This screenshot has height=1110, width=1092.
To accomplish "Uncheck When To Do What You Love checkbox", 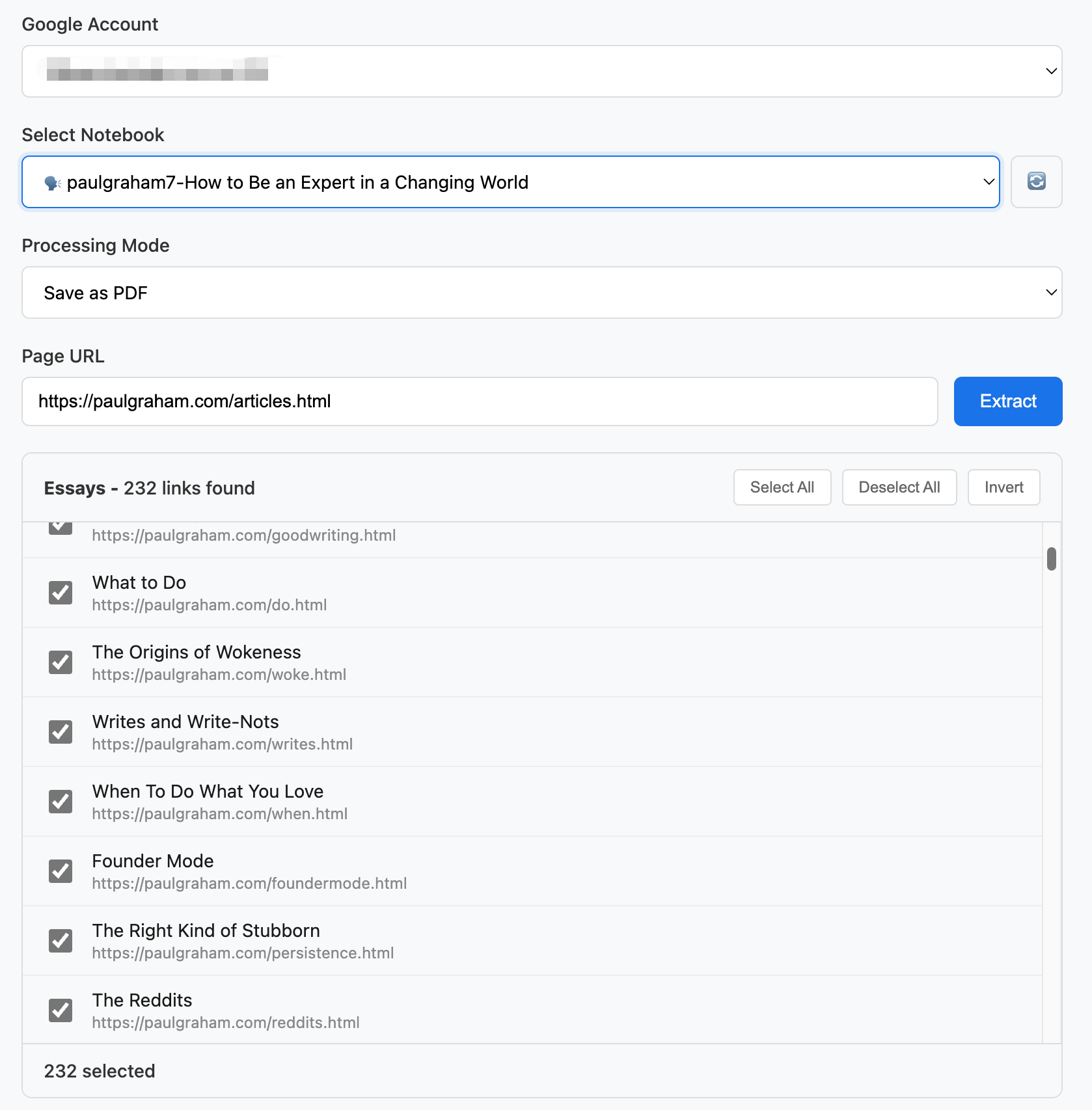I will 61,802.
